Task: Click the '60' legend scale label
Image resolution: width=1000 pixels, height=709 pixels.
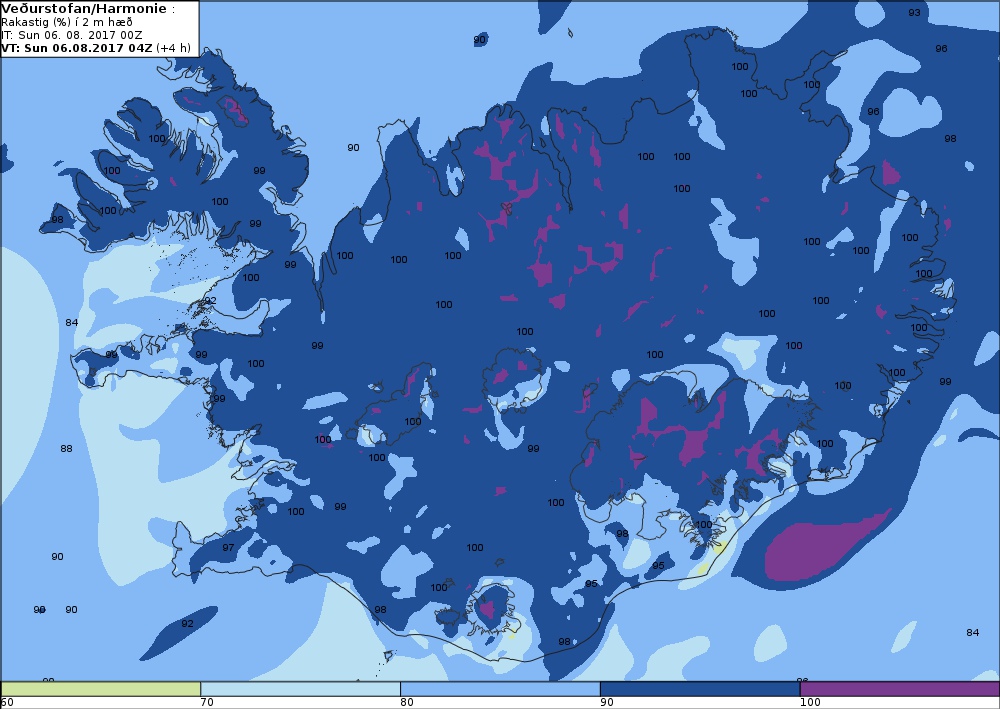Action: tap(7, 703)
